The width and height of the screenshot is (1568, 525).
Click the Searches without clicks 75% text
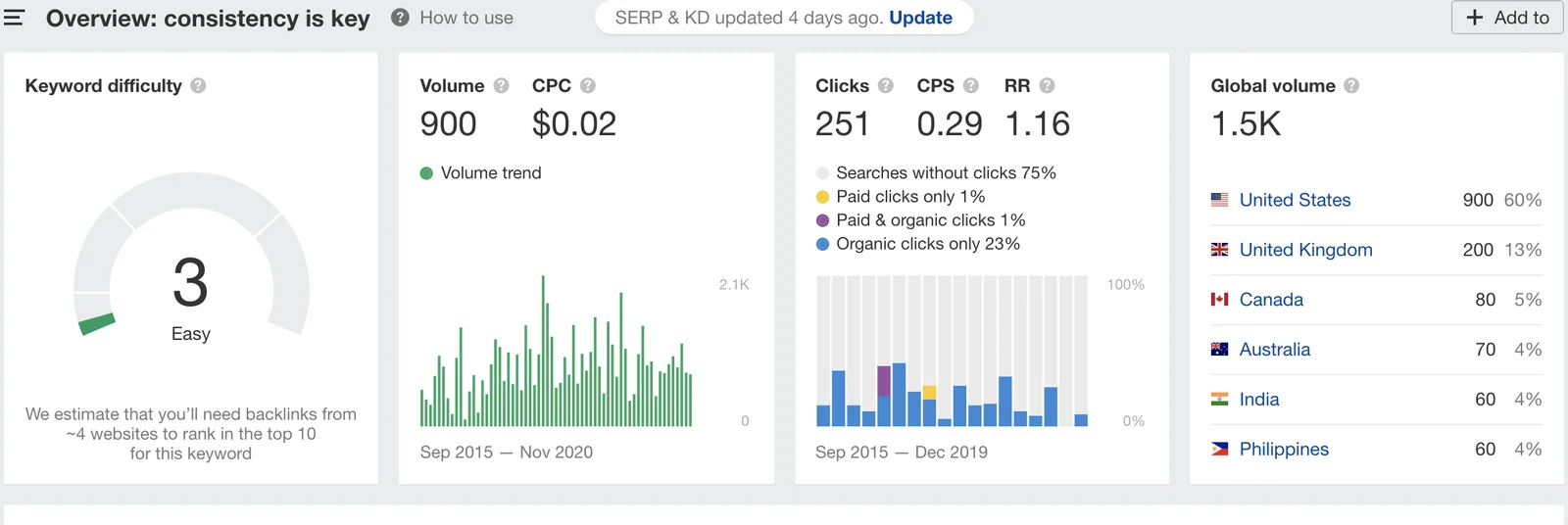946,173
